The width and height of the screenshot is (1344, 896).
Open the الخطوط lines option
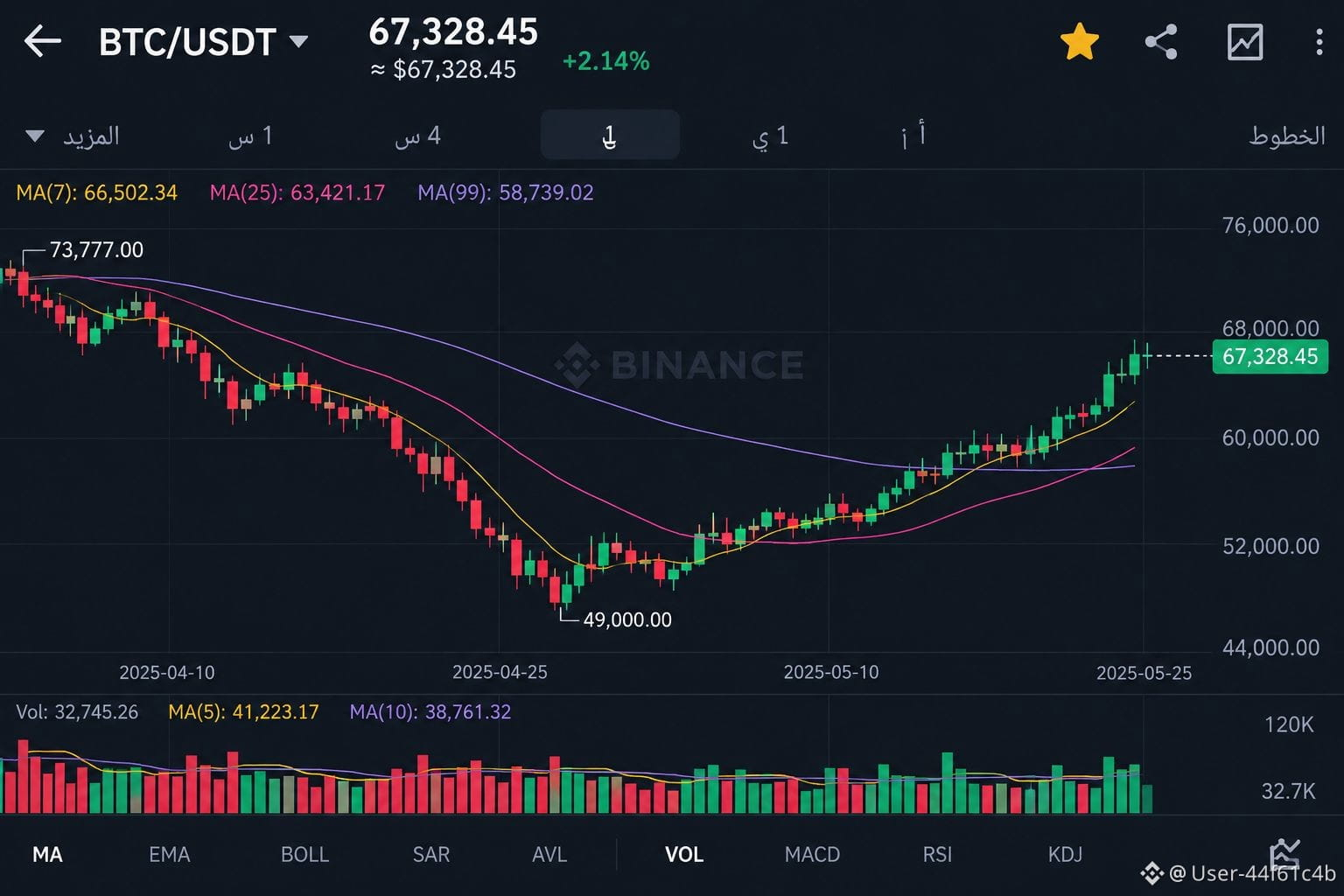[1286, 136]
